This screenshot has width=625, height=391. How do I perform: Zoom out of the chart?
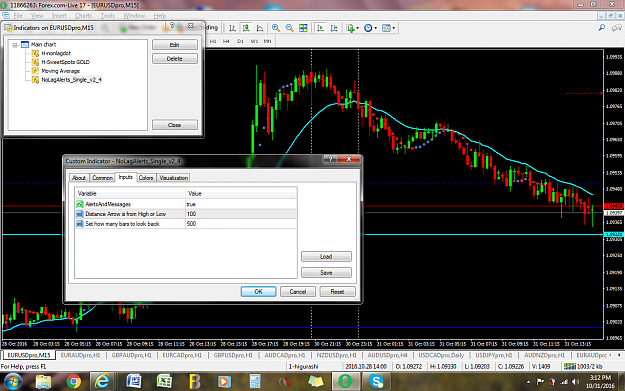[x=289, y=28]
